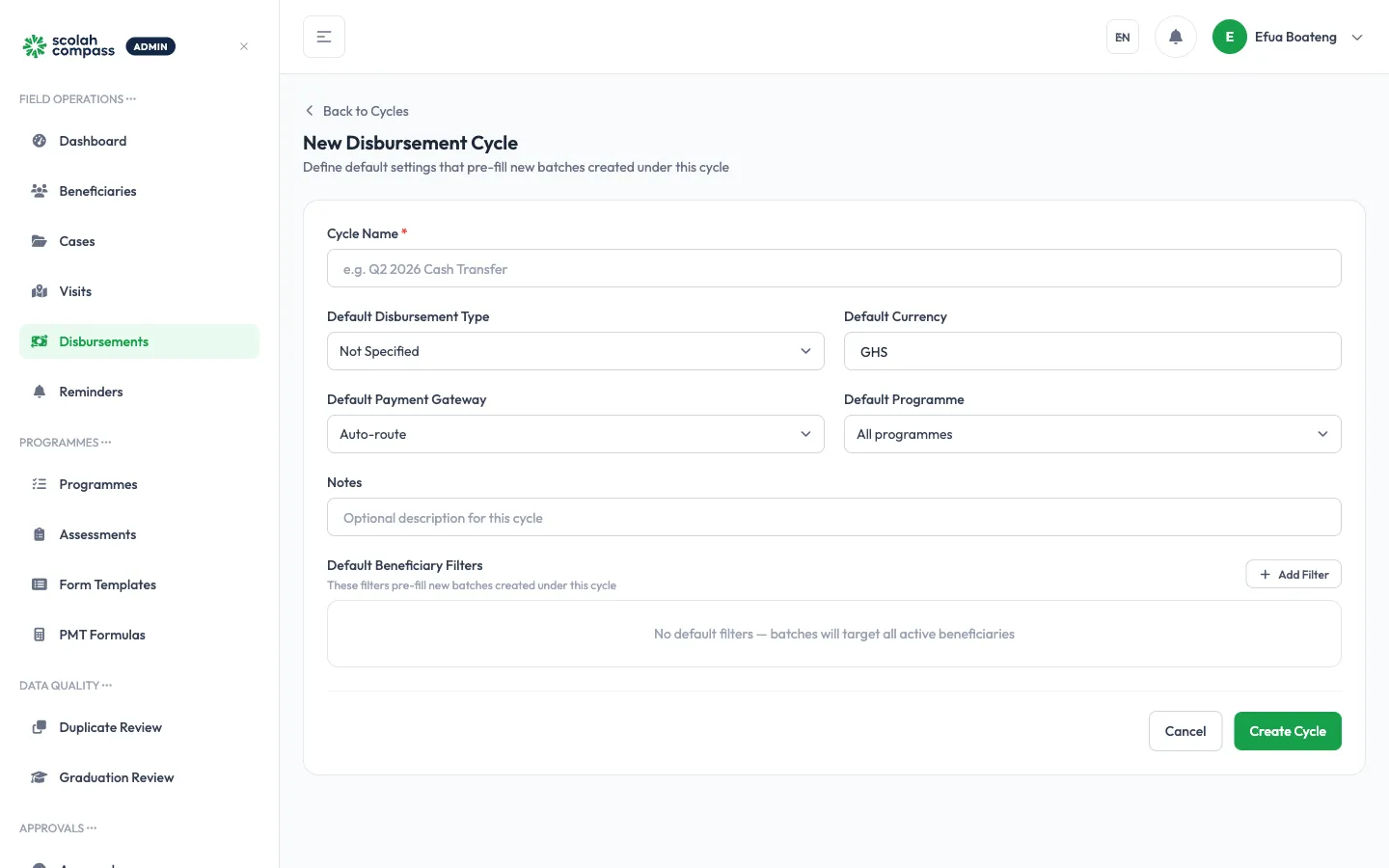Image resolution: width=1389 pixels, height=868 pixels.
Task: Click the Scolah Compass logo
Action: pyautogui.click(x=68, y=46)
